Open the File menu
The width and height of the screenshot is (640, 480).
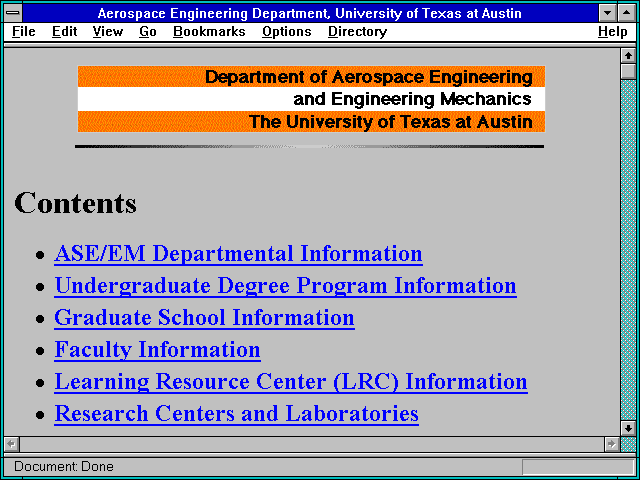[24, 31]
